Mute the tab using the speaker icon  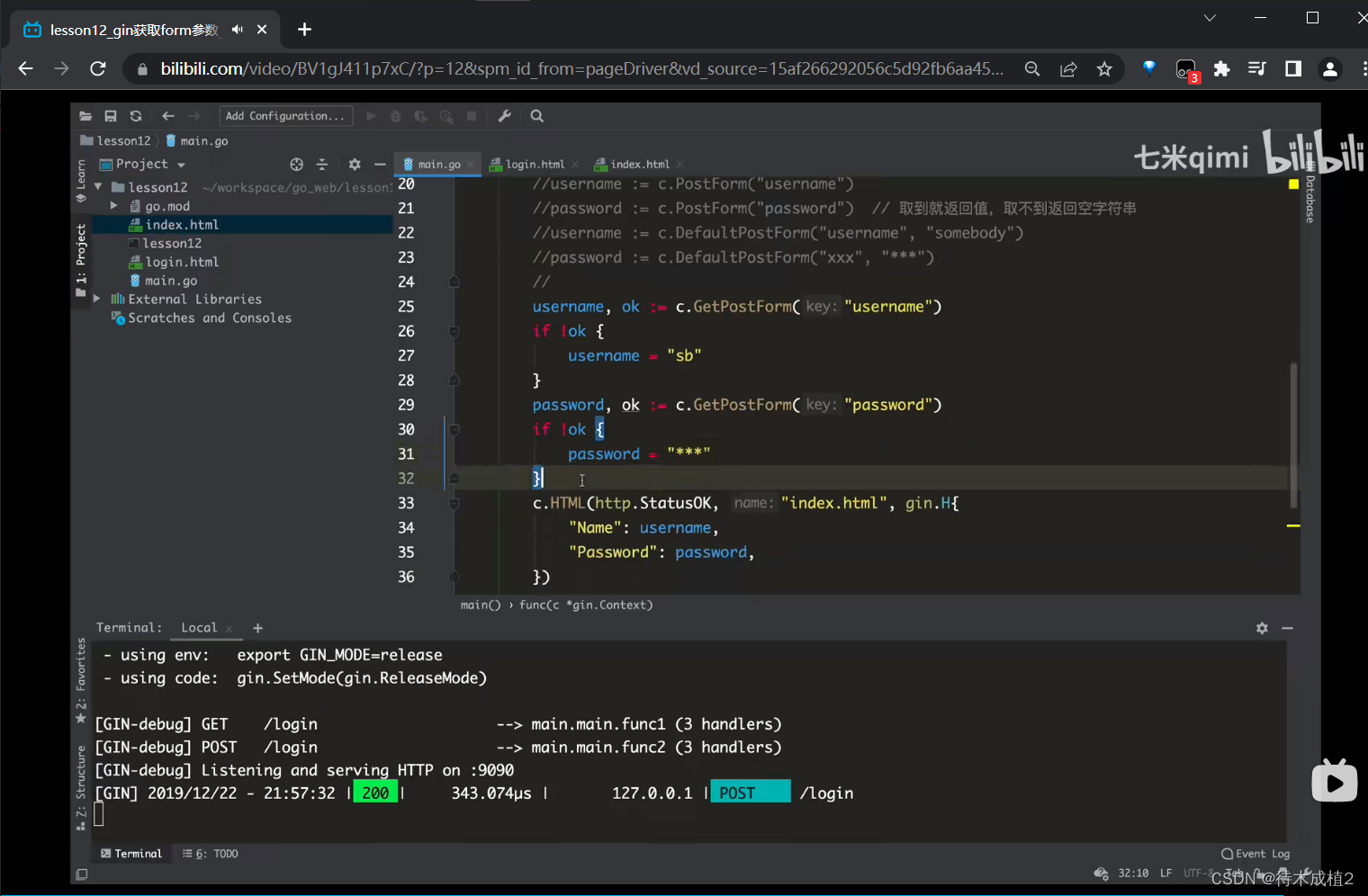coord(238,30)
